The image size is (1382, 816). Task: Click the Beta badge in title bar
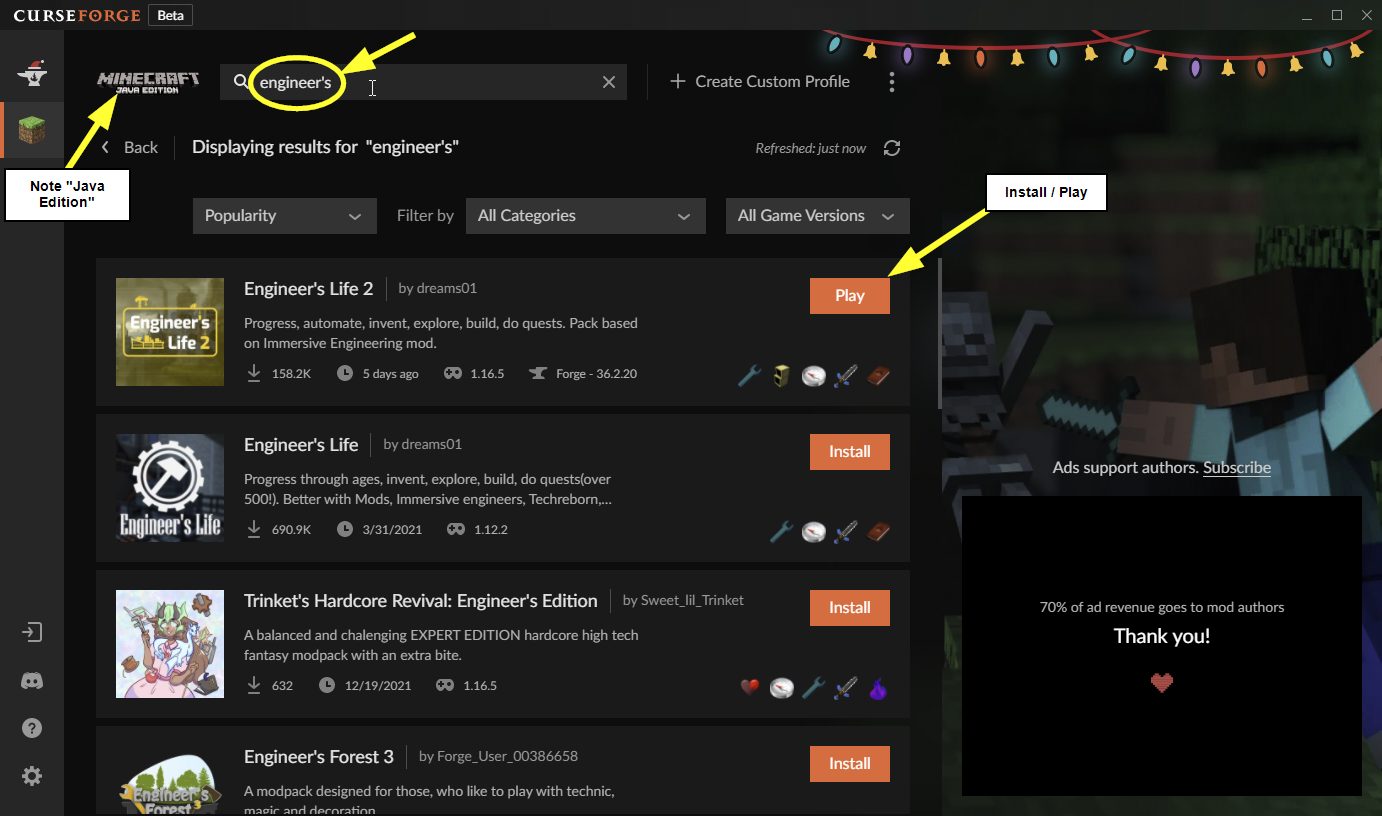pyautogui.click(x=170, y=16)
